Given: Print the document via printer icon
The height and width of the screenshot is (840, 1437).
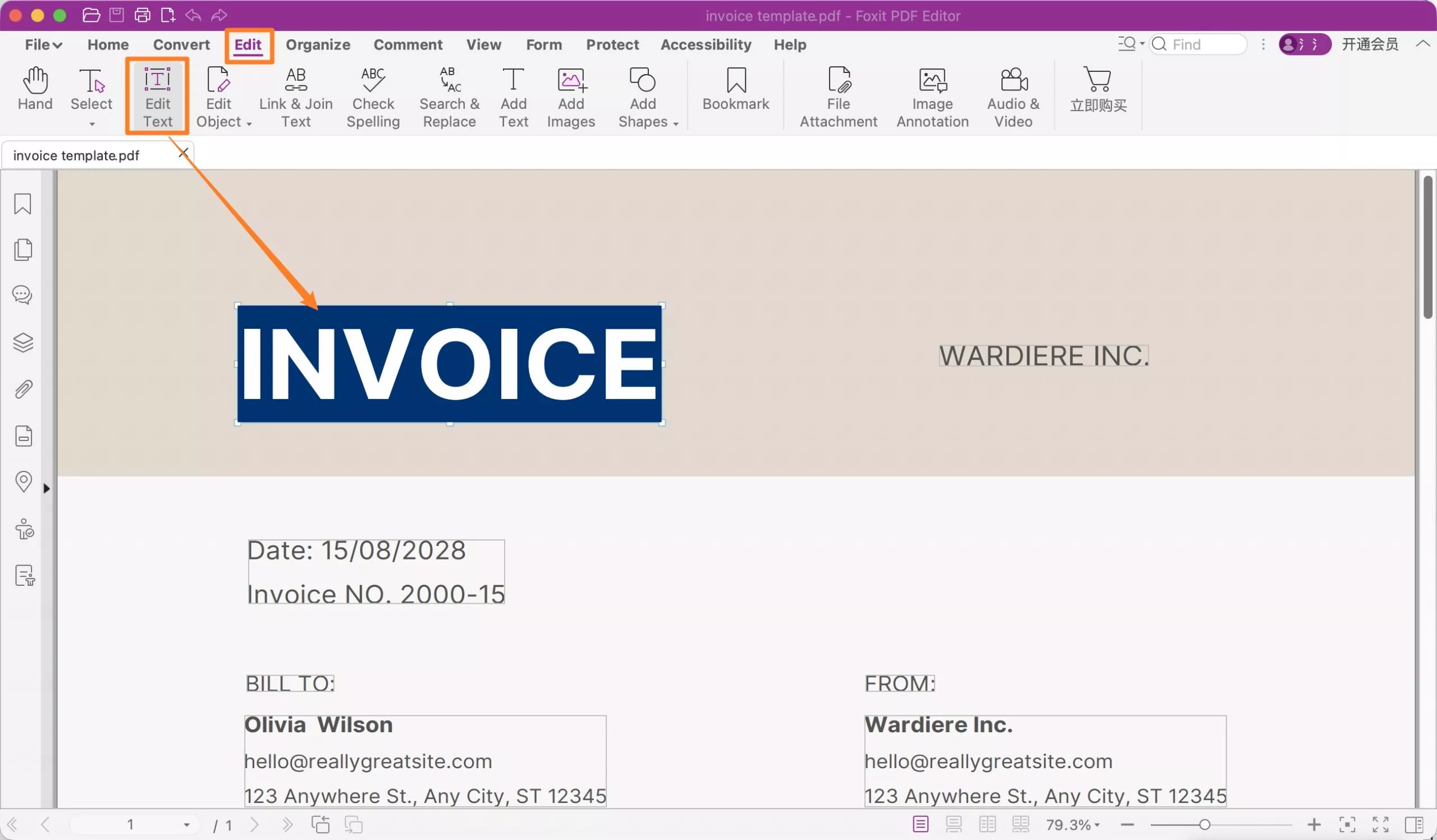Looking at the screenshot, I should point(143,15).
